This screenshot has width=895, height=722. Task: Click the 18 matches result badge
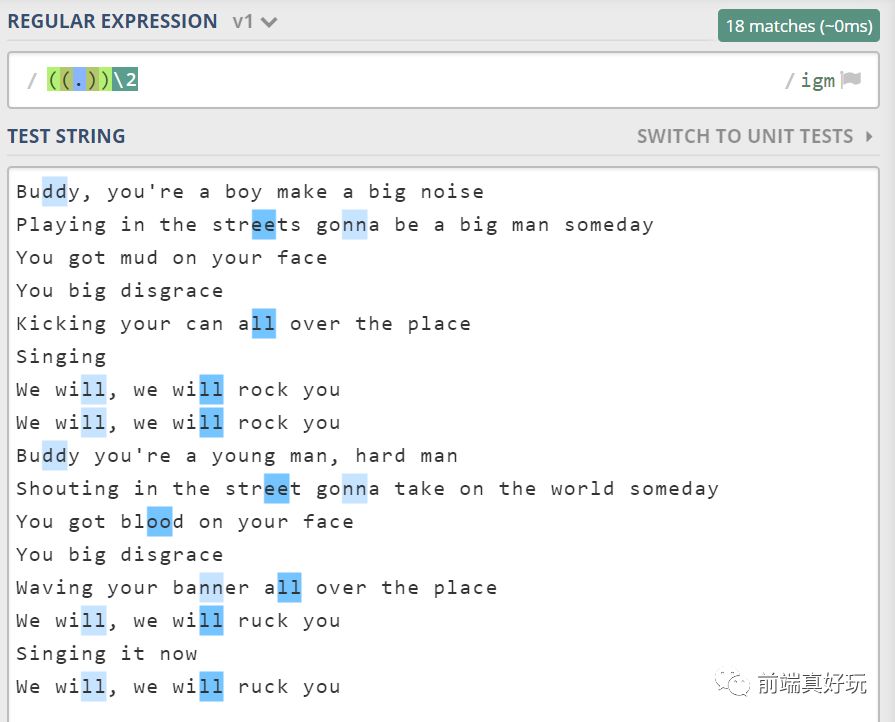799,26
